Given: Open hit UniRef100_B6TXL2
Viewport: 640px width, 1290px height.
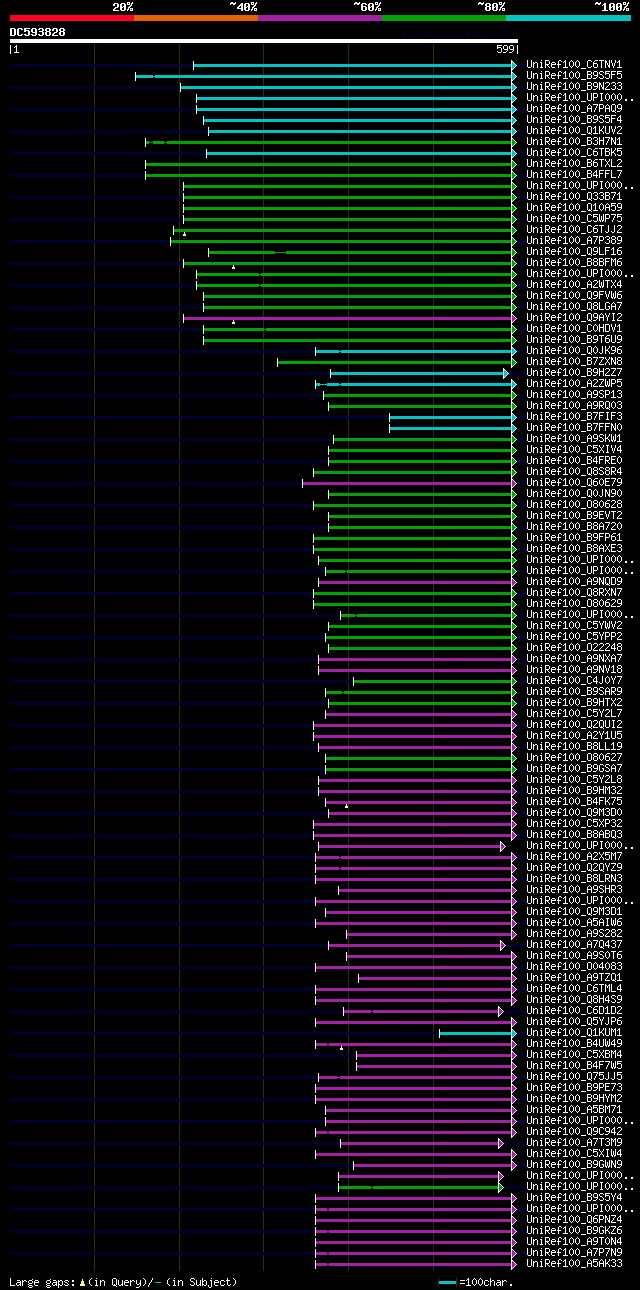Looking at the screenshot, I should pyautogui.click(x=574, y=164).
